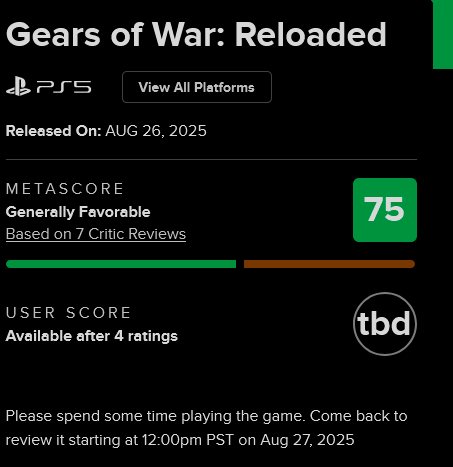Open the View All Platforms button

(197, 87)
